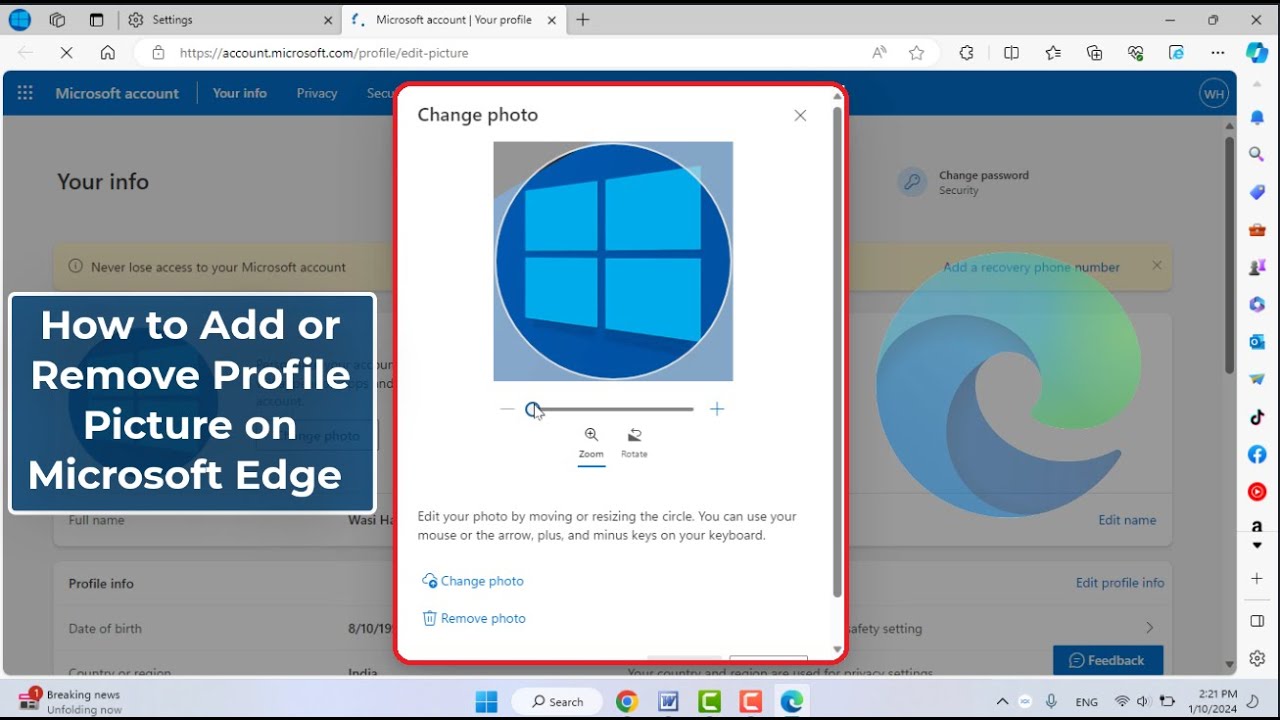Open the sidebar Games icon
This screenshot has width=1280, height=720.
coord(1257,267)
